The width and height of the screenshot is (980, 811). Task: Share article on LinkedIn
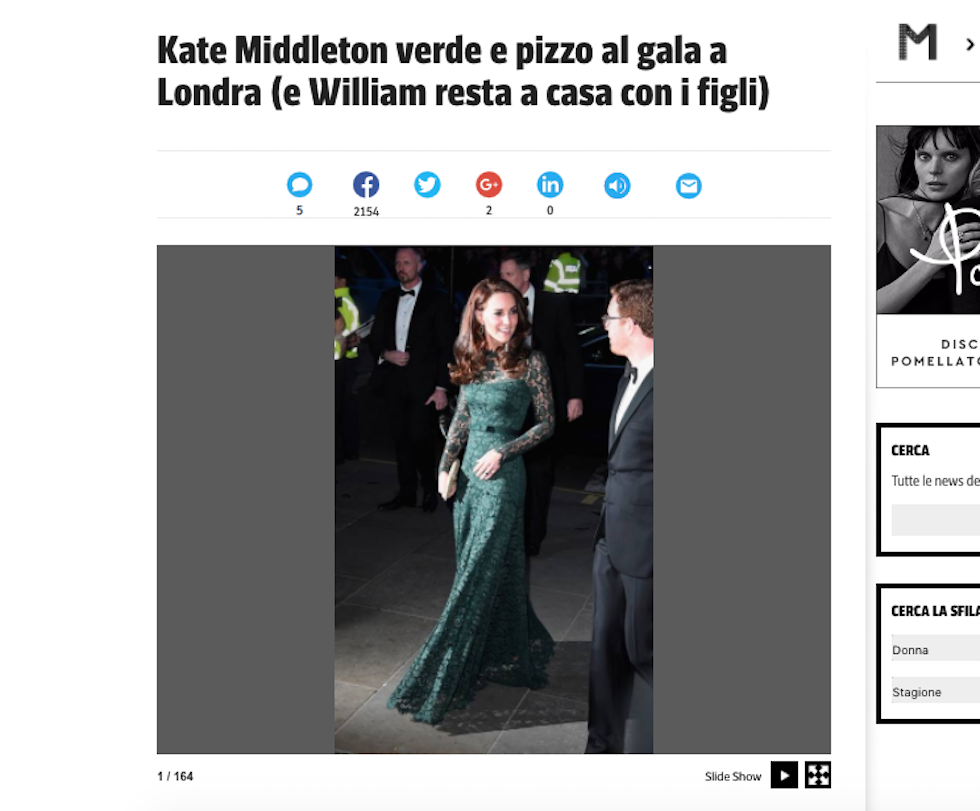[550, 185]
